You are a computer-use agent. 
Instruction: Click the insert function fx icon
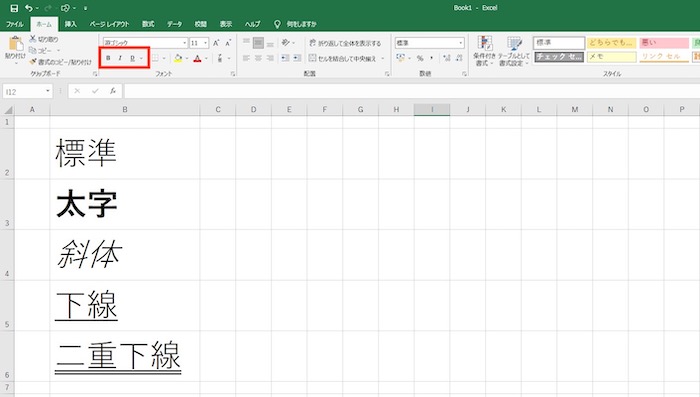(113, 91)
